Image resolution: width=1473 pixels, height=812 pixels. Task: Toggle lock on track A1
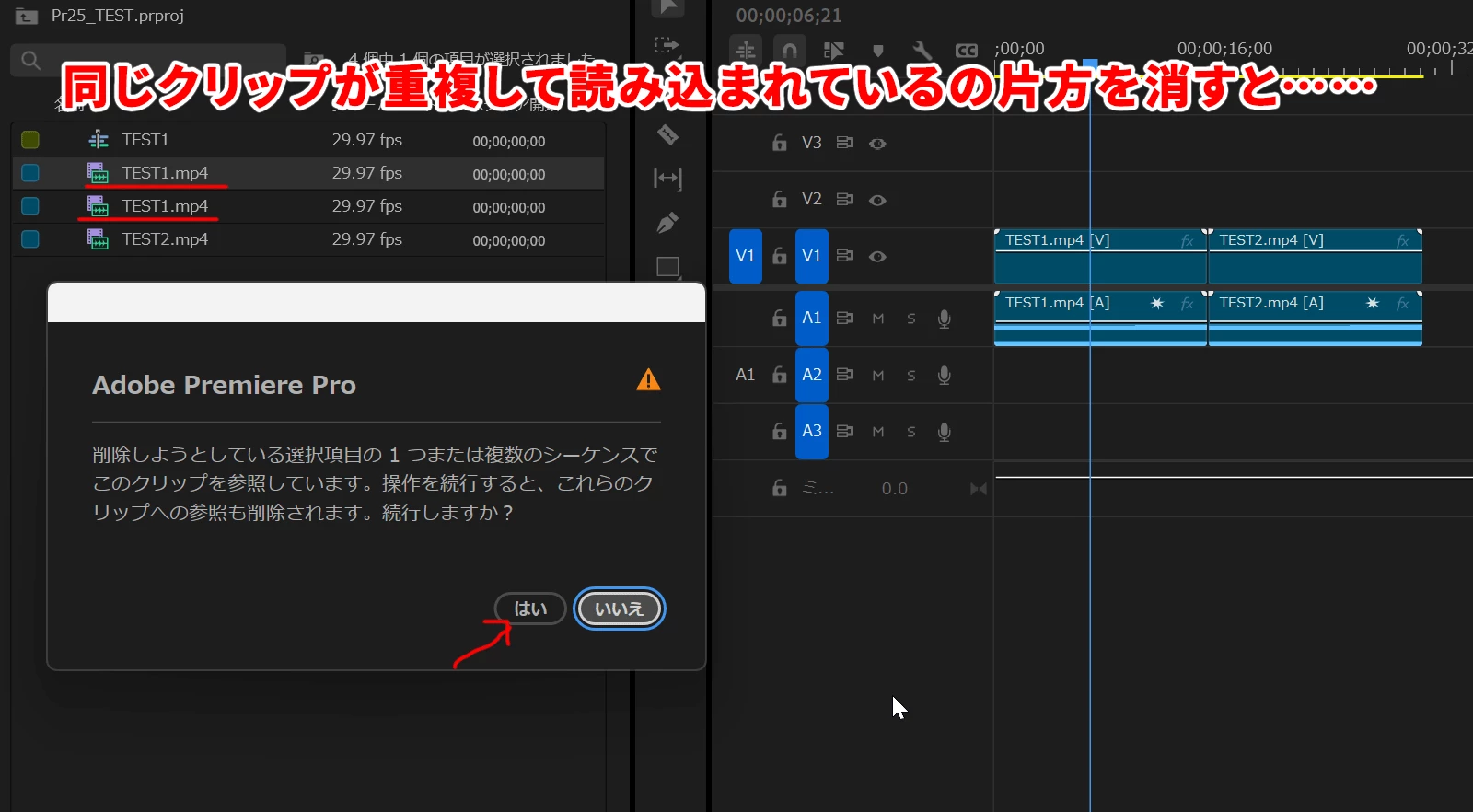pos(780,319)
